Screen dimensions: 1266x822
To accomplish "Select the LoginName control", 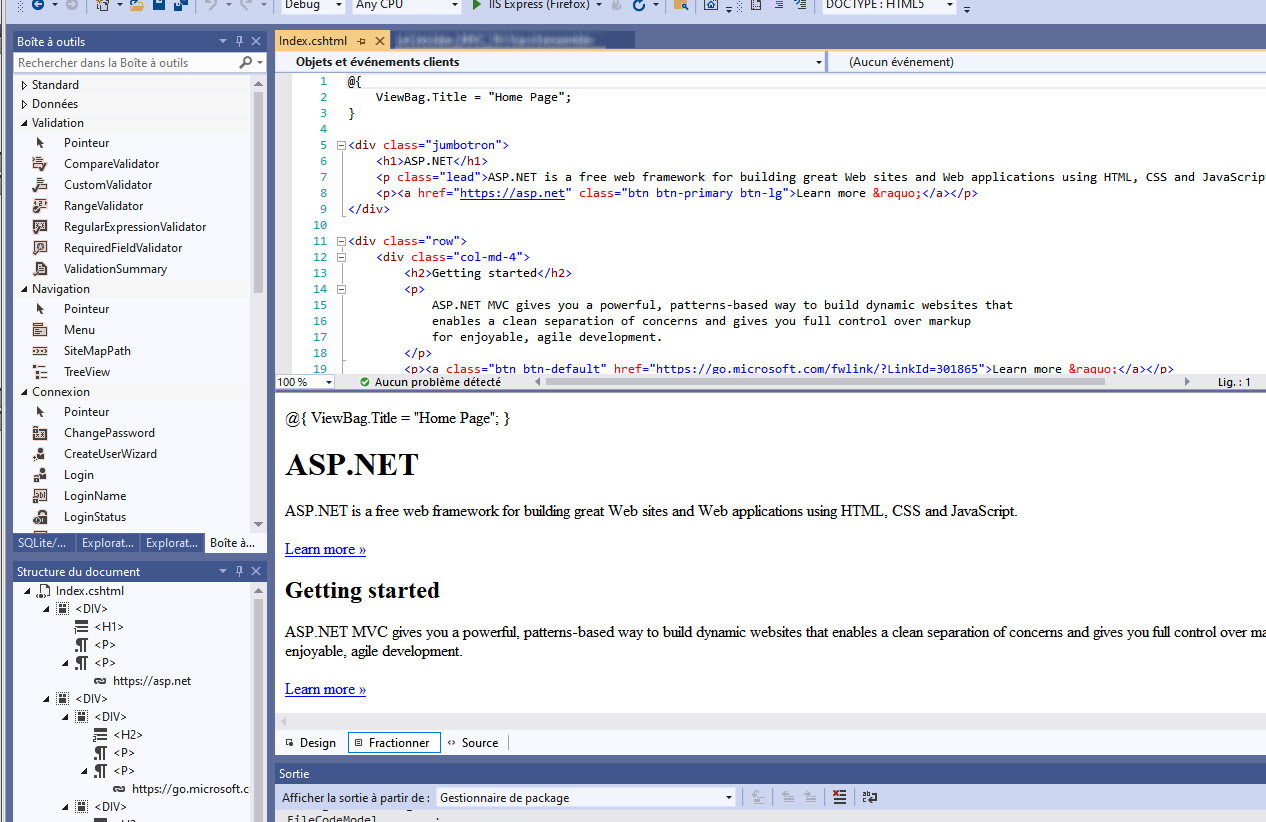I will [x=95, y=496].
